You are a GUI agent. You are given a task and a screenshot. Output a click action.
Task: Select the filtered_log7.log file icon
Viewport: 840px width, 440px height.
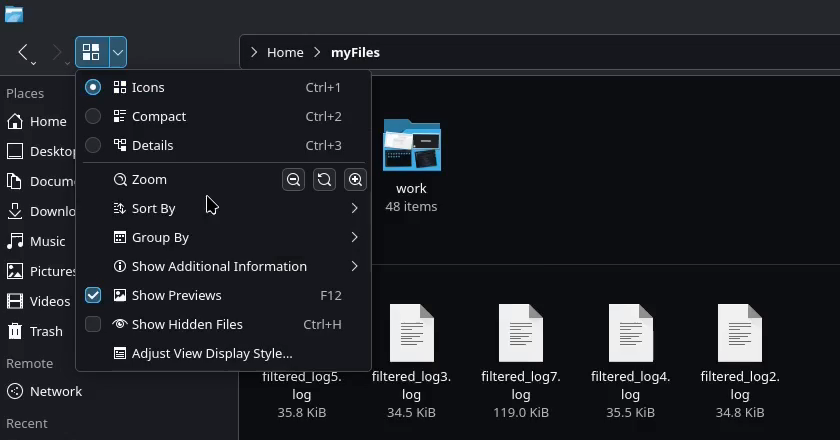521,333
